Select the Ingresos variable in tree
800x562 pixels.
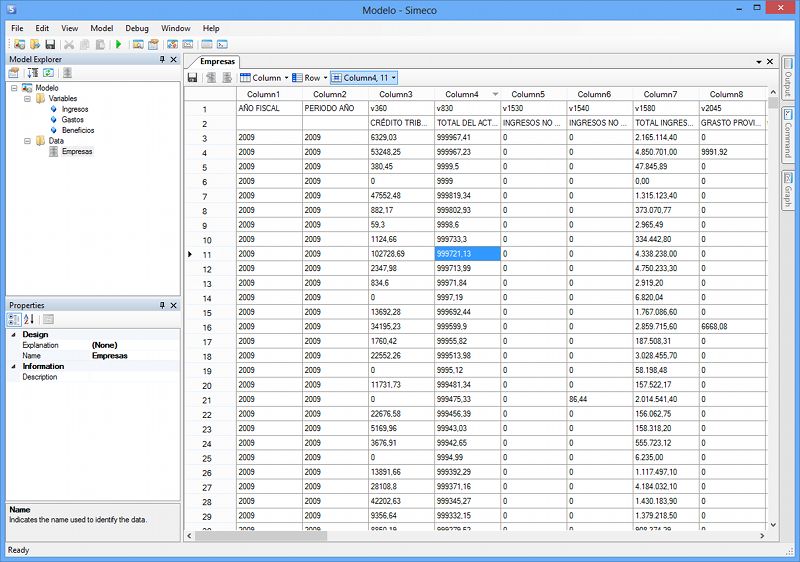tap(75, 109)
